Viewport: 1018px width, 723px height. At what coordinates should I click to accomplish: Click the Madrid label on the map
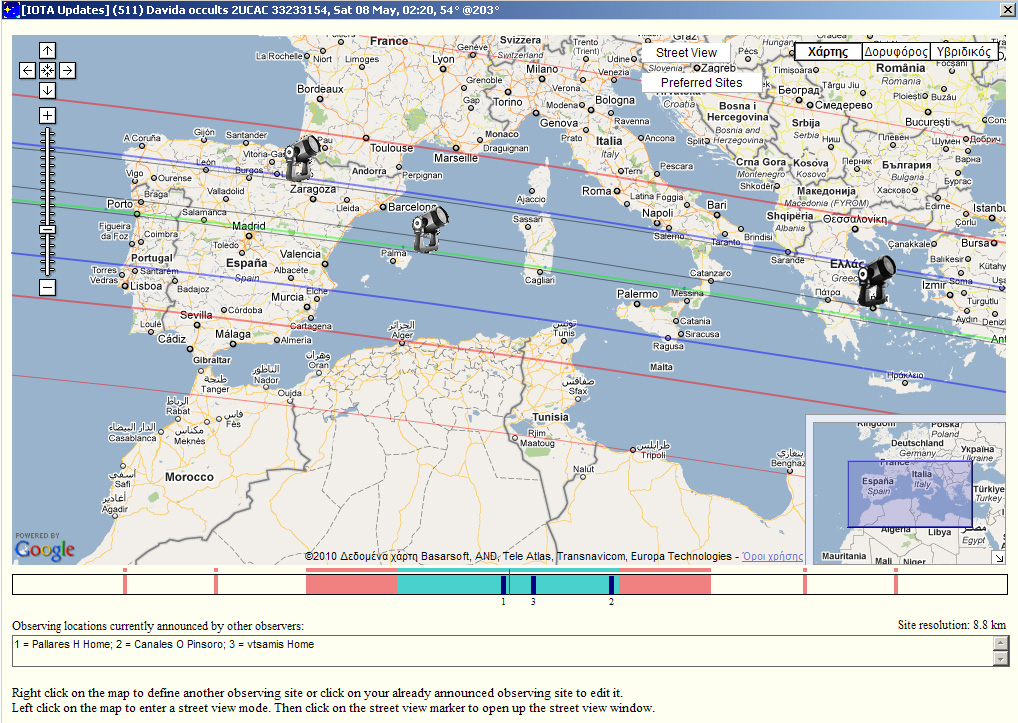[249, 225]
